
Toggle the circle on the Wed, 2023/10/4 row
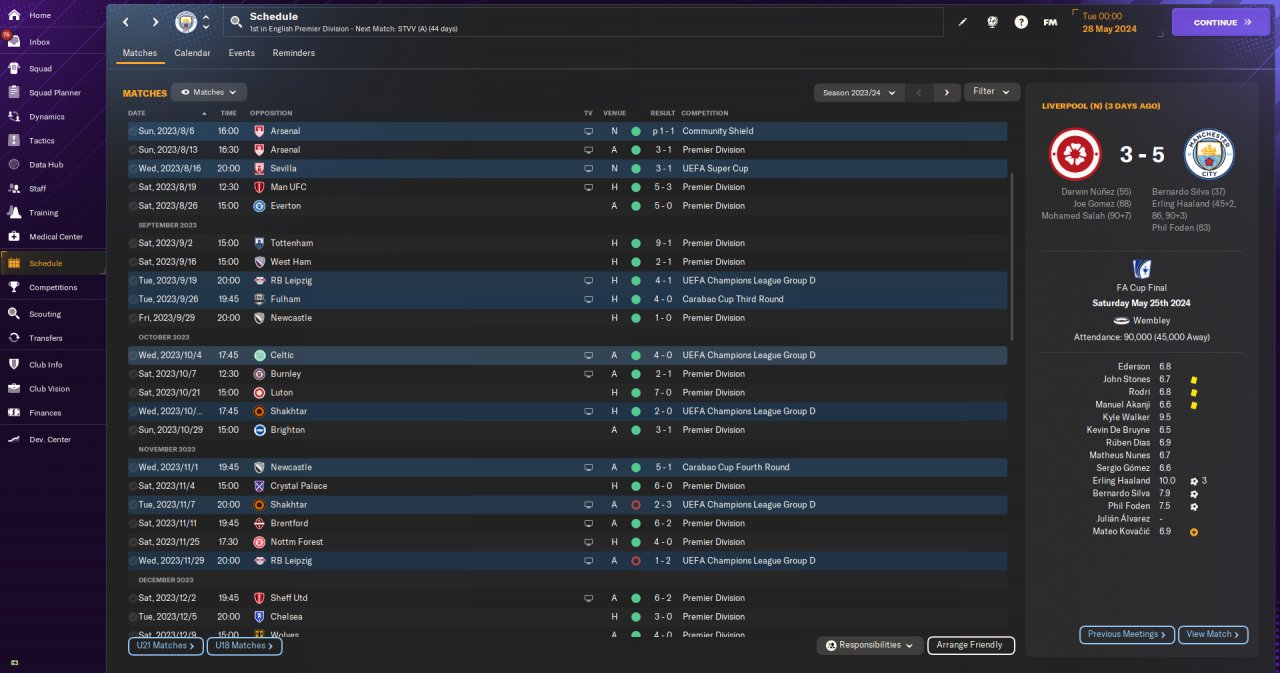(133, 355)
